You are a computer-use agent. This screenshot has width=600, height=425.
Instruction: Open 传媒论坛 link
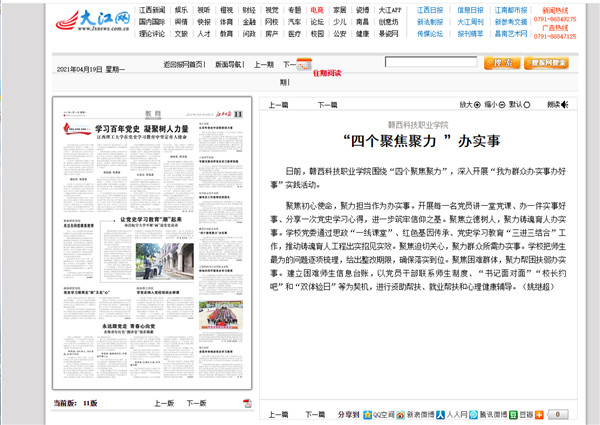click(x=430, y=34)
